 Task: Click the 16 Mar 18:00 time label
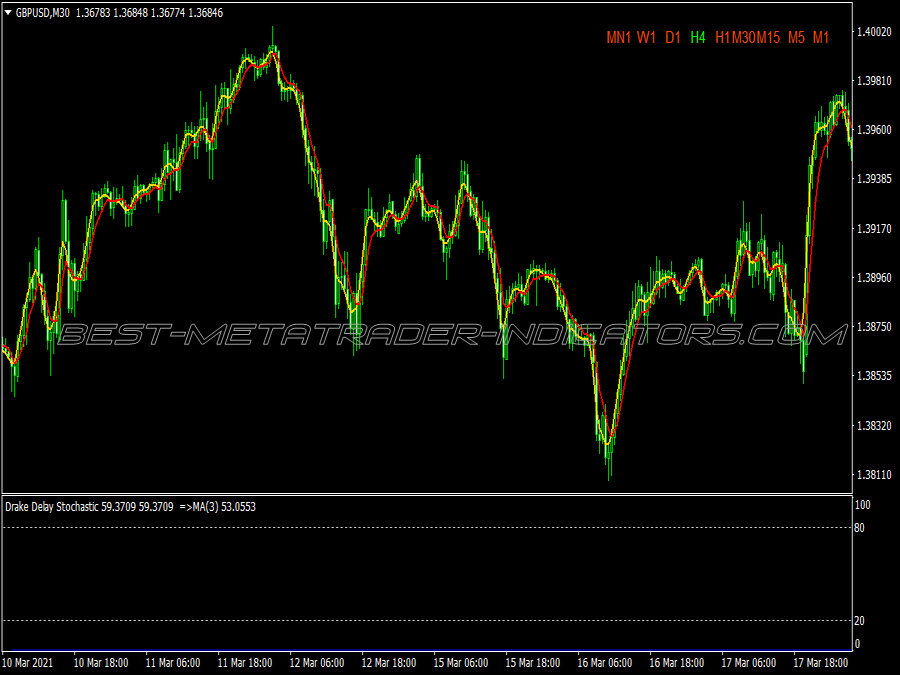(x=677, y=663)
